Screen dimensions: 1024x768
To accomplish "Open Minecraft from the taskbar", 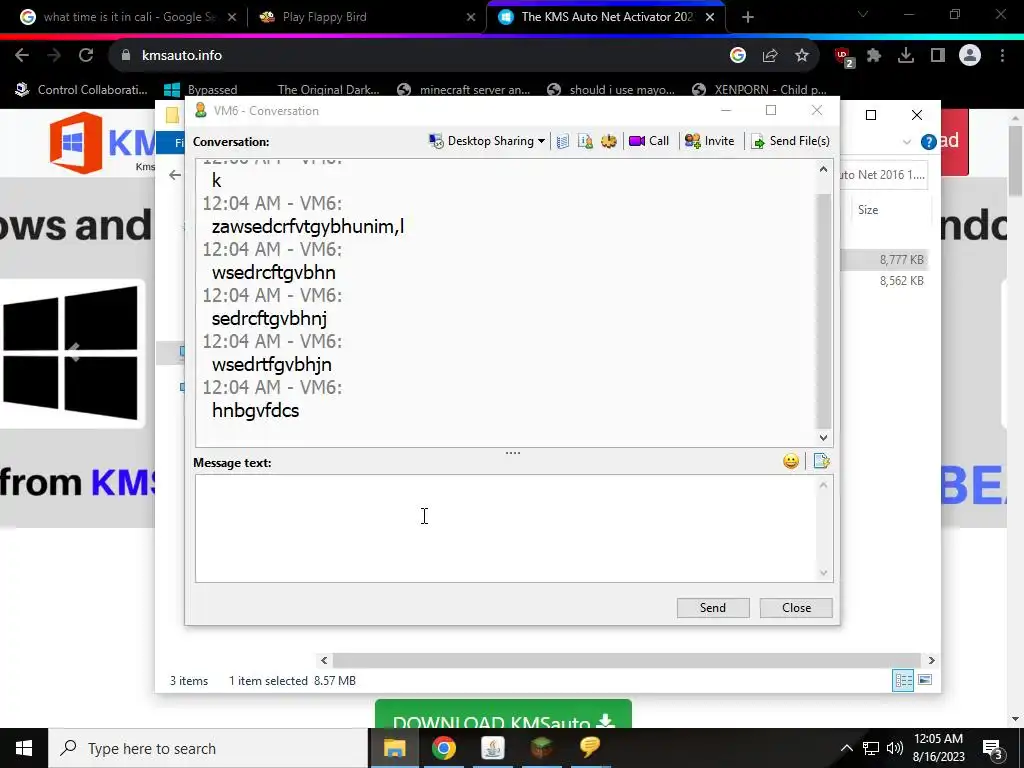I will 541,748.
